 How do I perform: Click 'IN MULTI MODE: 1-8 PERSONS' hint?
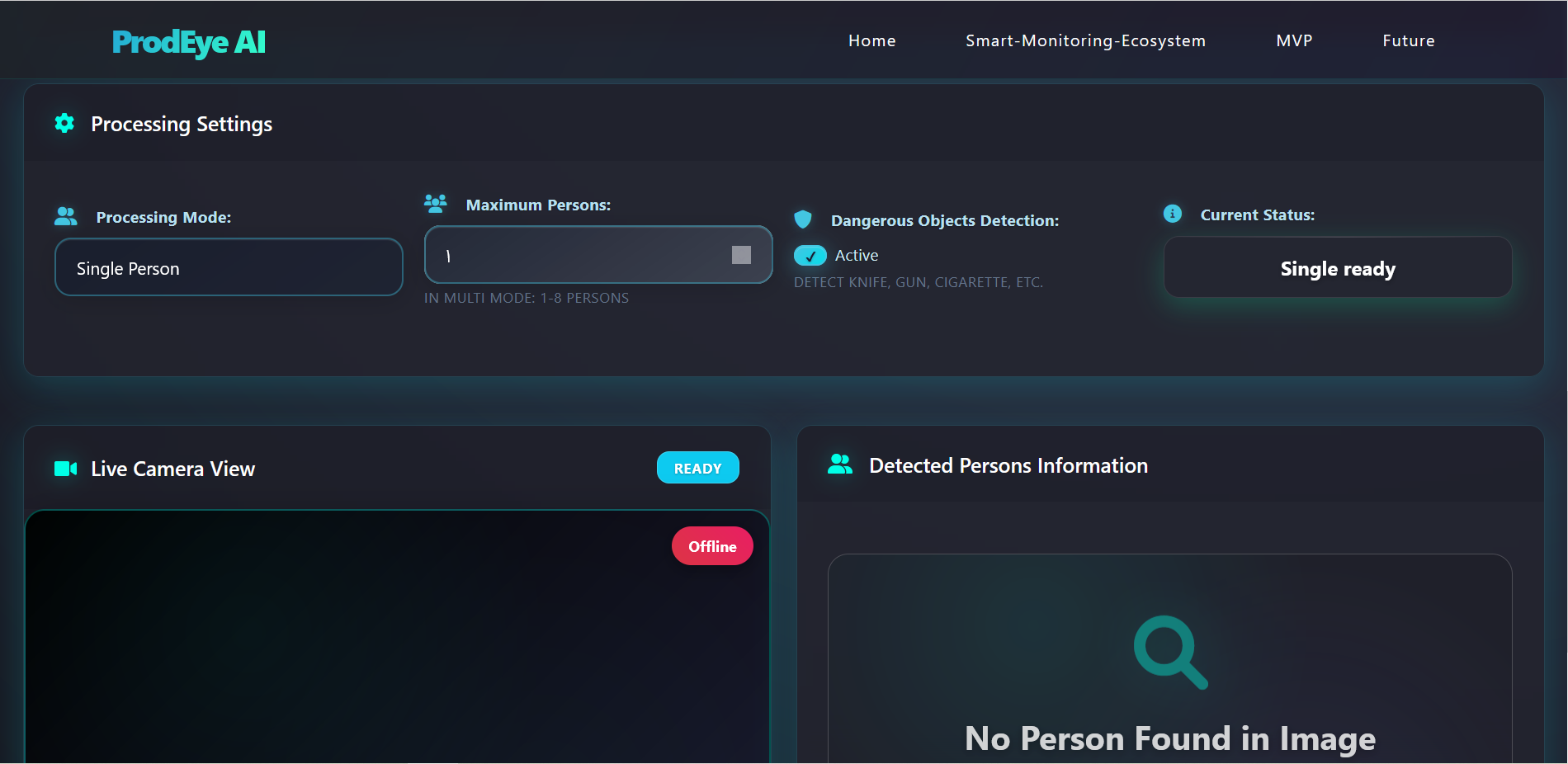coord(527,298)
